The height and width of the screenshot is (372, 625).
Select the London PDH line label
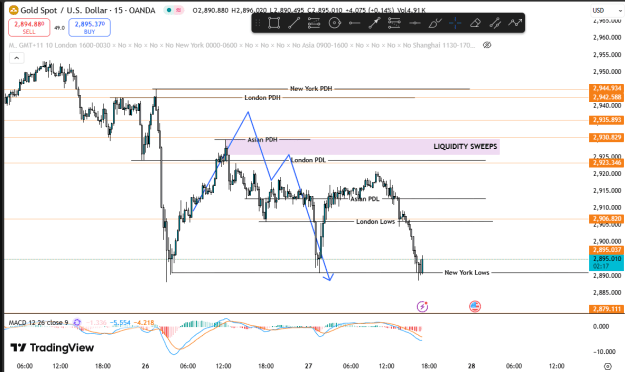262,98
